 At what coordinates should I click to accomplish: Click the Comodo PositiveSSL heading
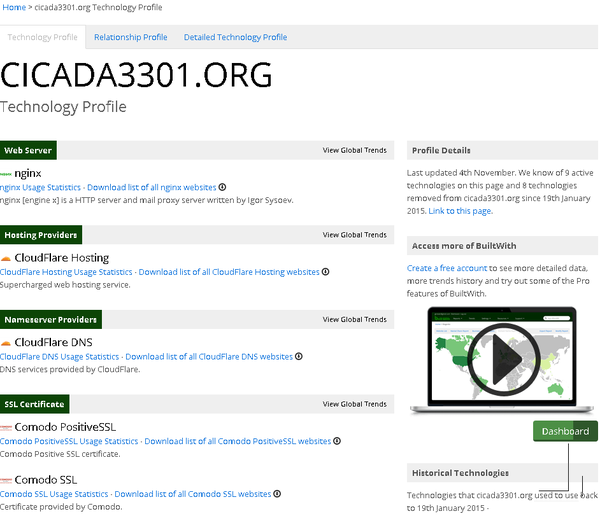coord(65,427)
